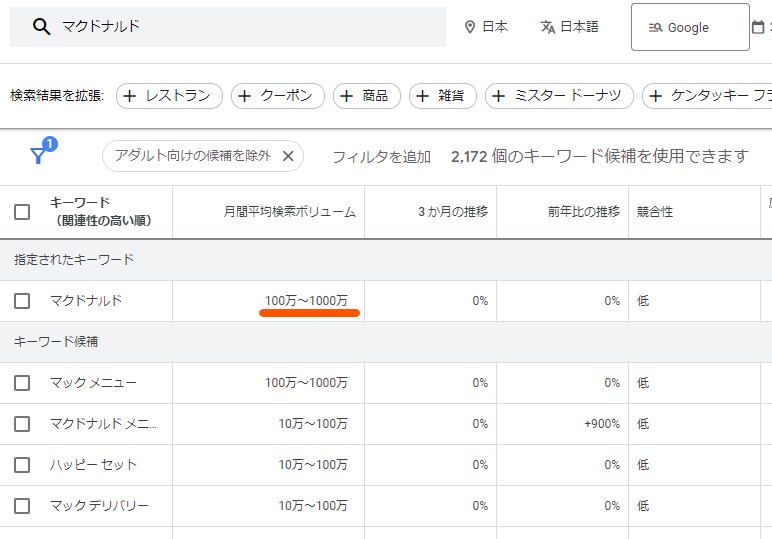The width and height of the screenshot is (772, 539).
Task: Open the filter funnel icon with badge
Action: tap(38, 155)
